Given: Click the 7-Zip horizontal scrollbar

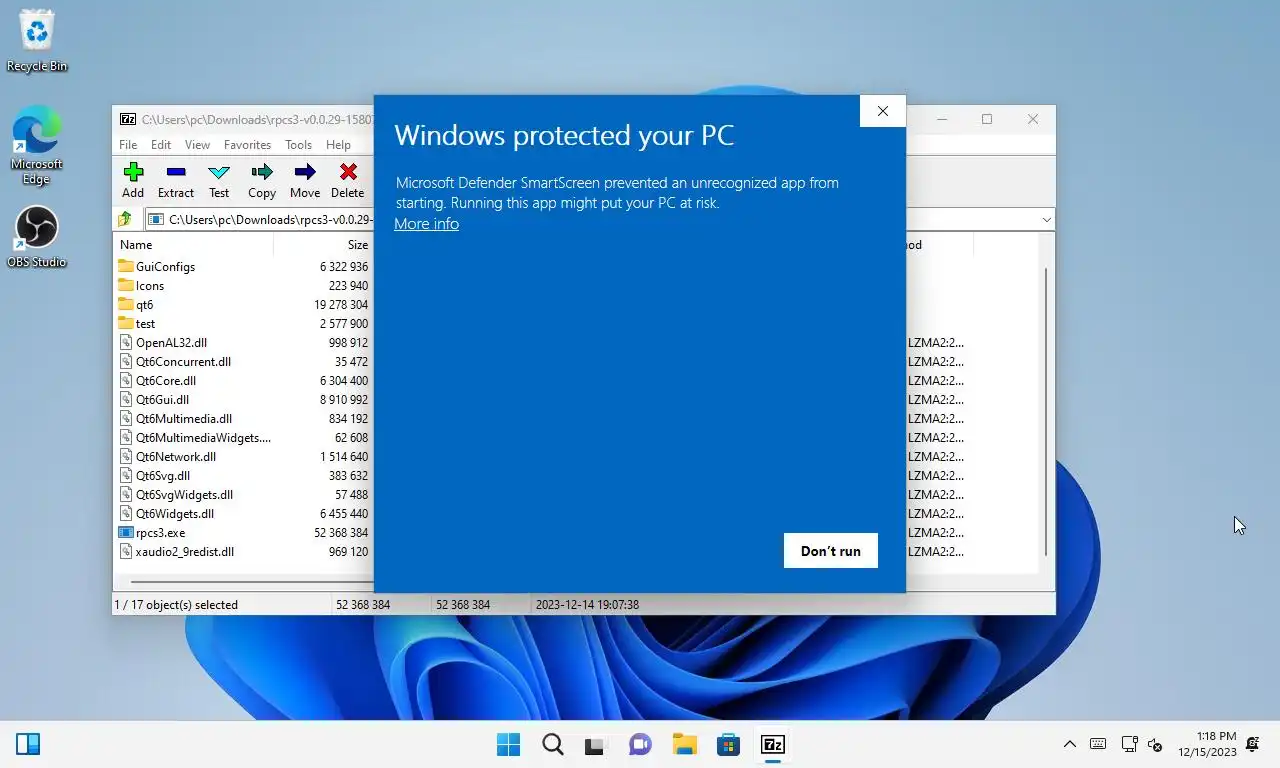Looking at the screenshot, I should (x=250, y=581).
